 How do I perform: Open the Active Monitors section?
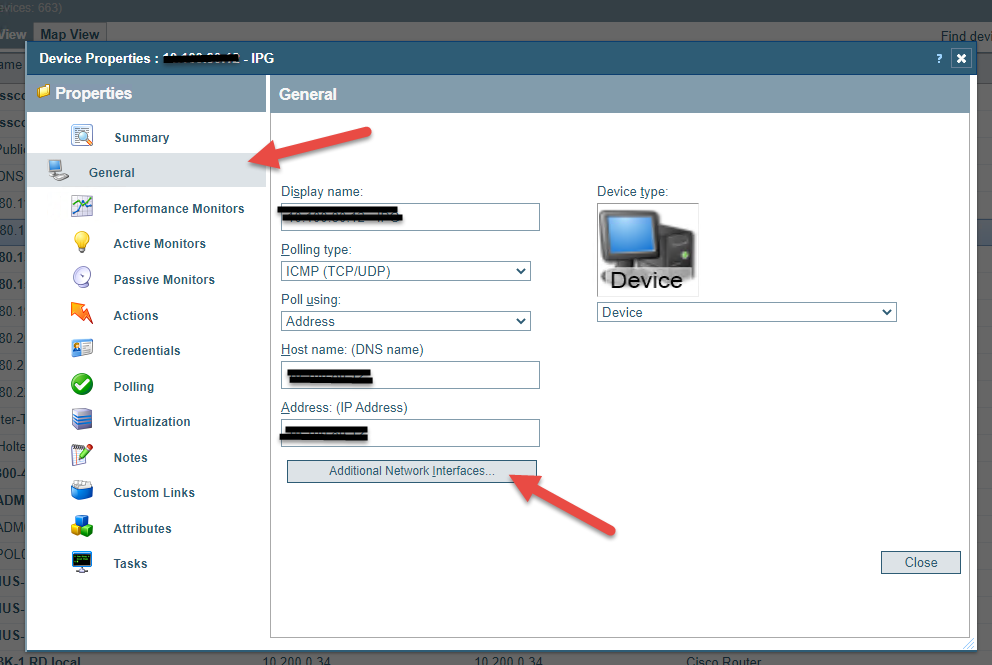pos(159,244)
